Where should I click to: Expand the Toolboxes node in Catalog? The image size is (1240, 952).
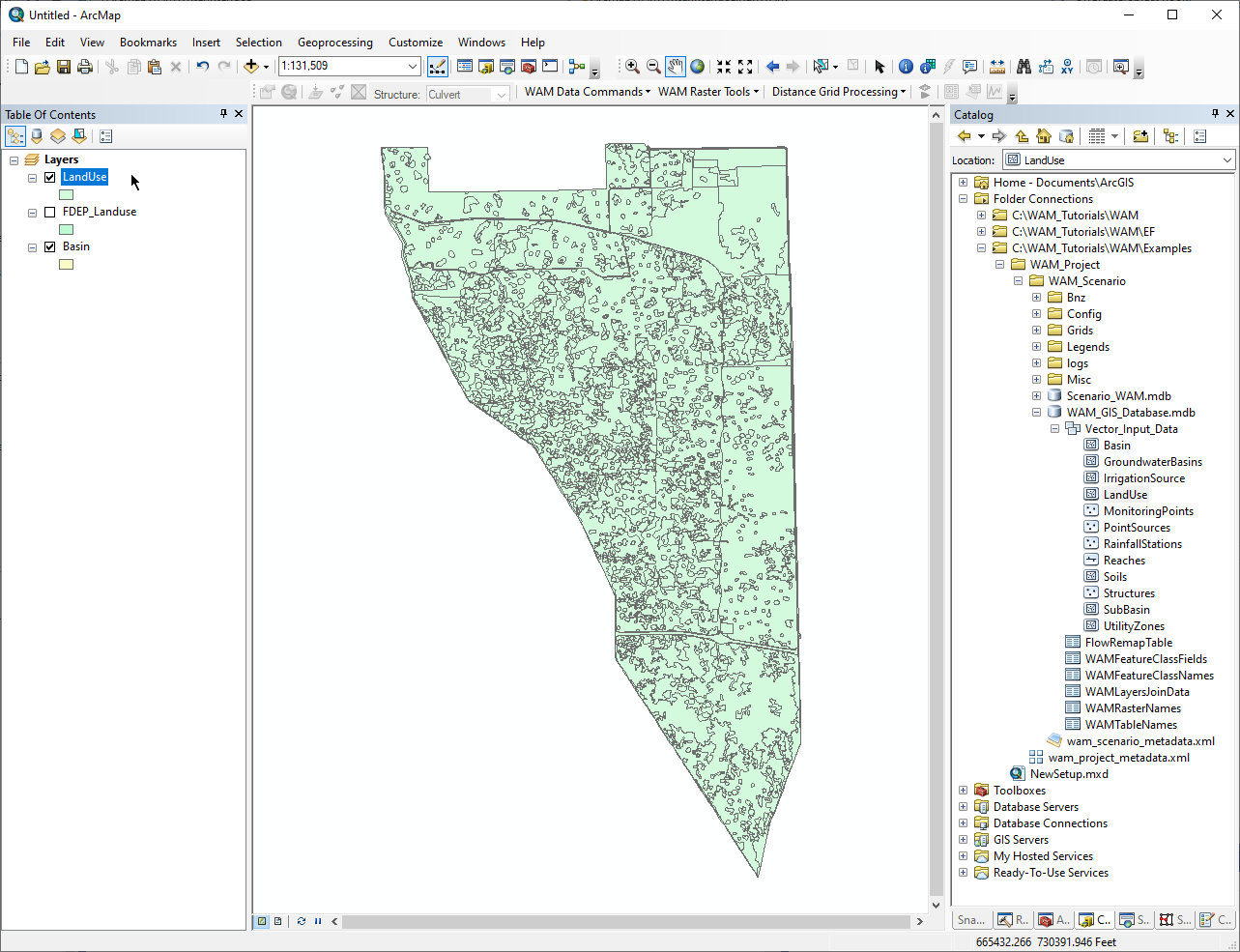tap(963, 791)
